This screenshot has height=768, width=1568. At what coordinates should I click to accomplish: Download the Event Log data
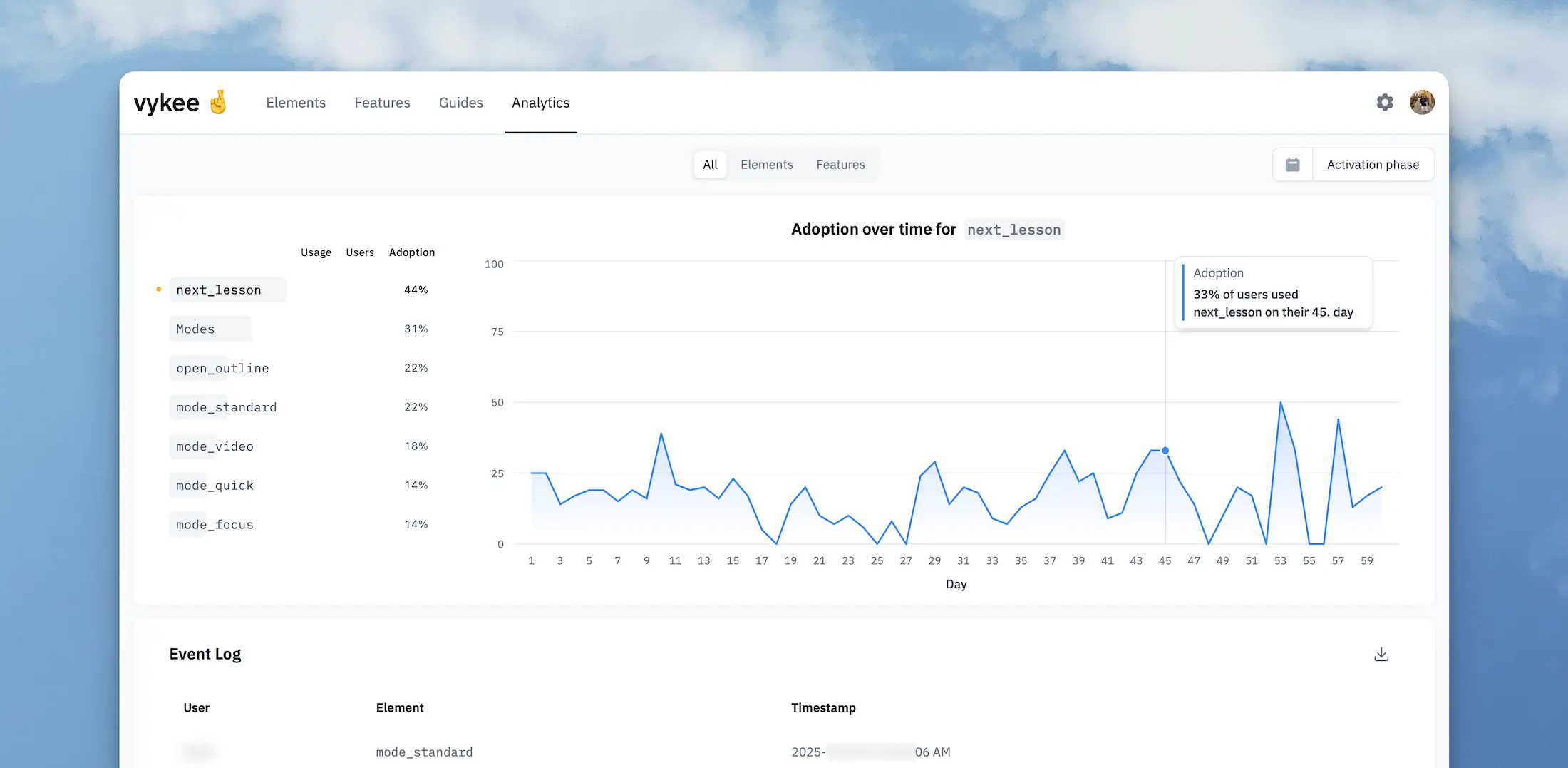[x=1381, y=653]
